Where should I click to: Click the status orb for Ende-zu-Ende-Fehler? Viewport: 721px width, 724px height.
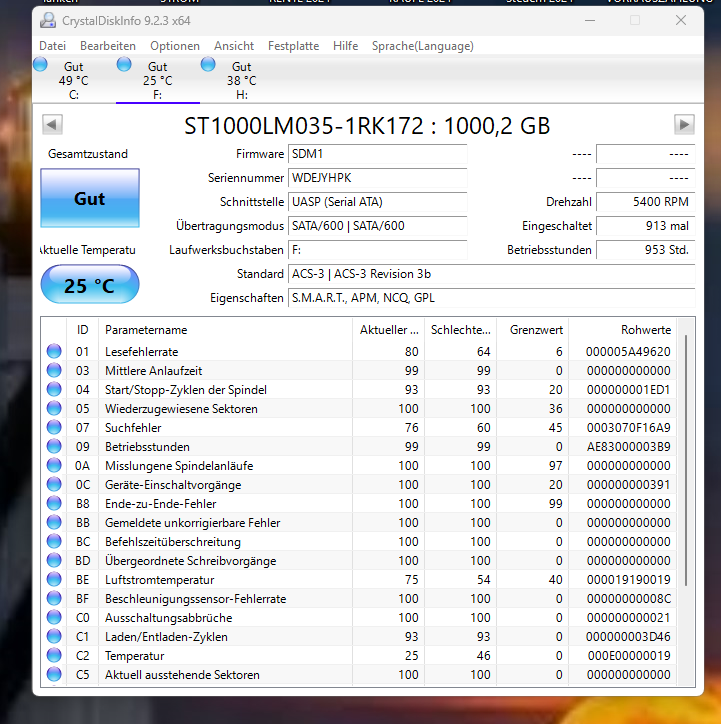(x=54, y=503)
